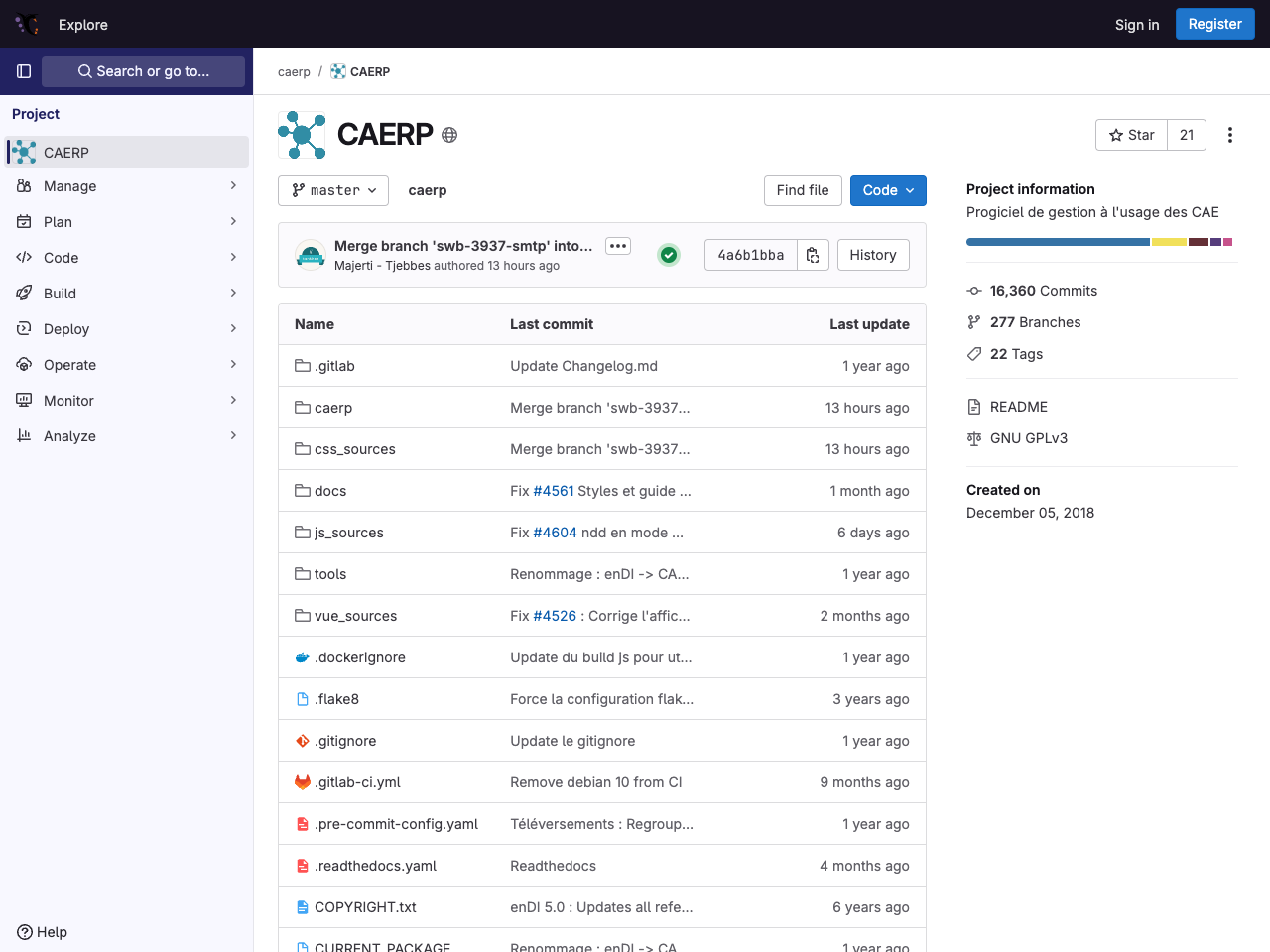Select CAERP in the project sidebar
The width and height of the screenshot is (1270, 952).
coord(127,152)
